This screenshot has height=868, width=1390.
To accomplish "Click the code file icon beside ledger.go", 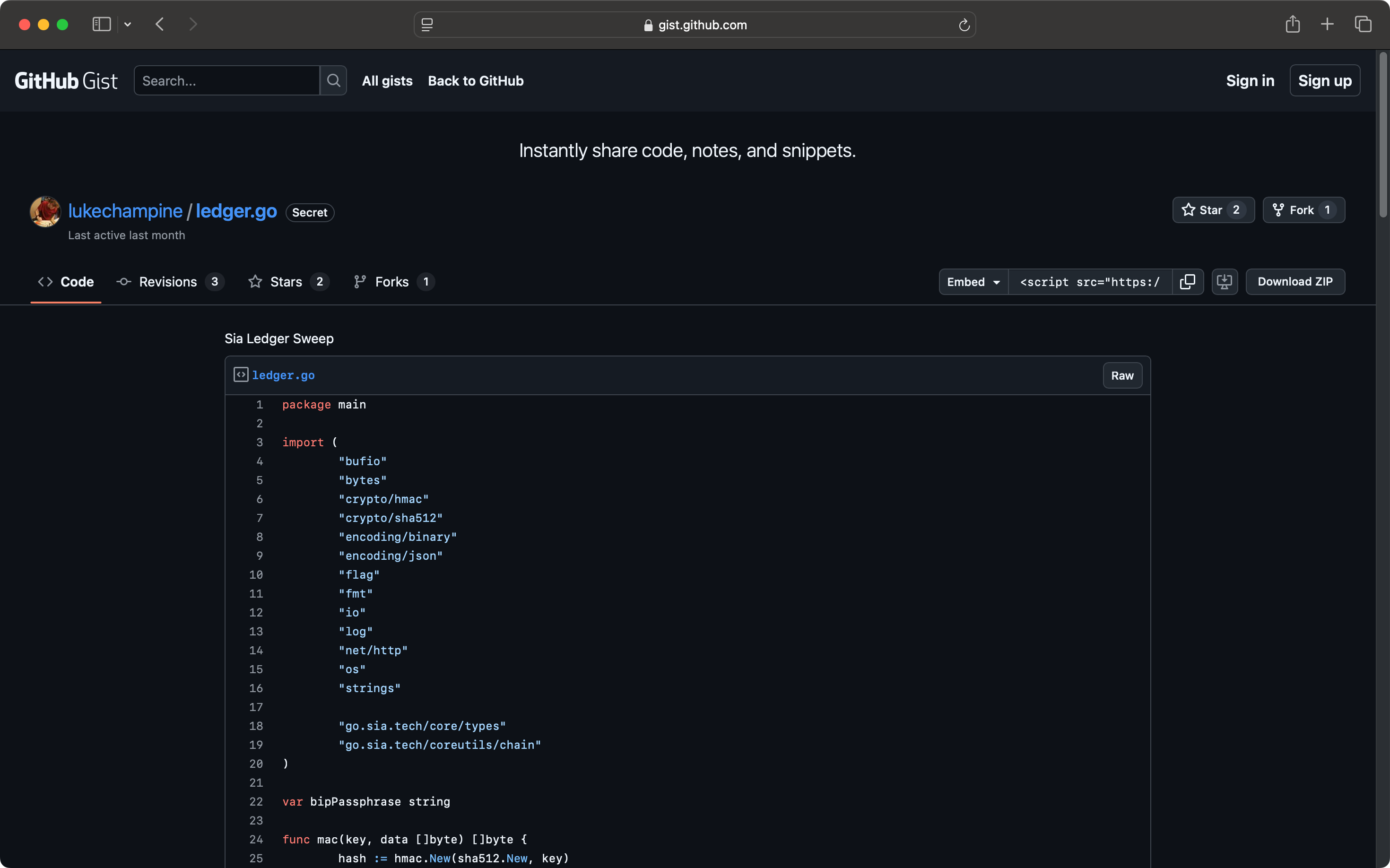I will point(241,375).
